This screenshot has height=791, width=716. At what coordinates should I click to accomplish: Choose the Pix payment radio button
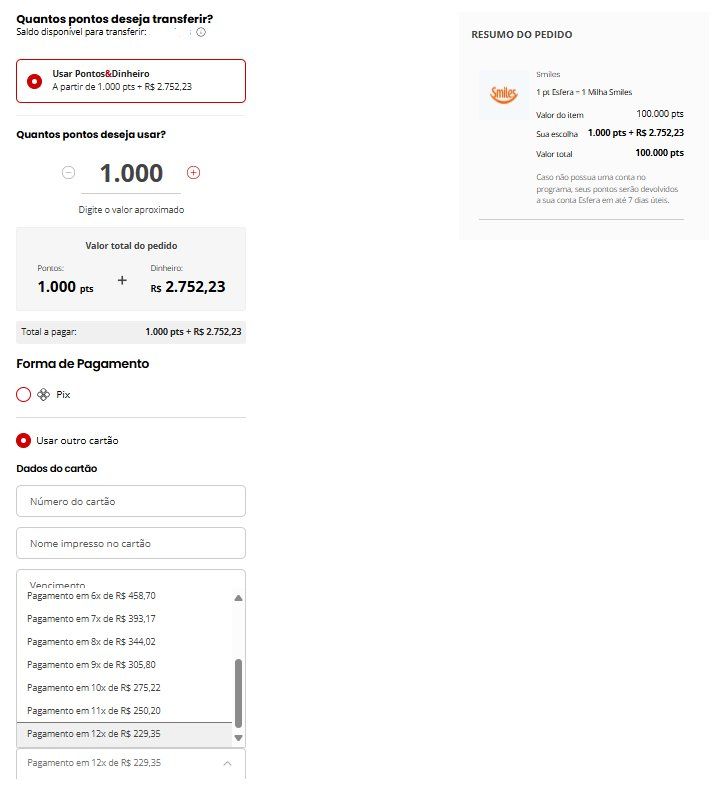(x=24, y=395)
